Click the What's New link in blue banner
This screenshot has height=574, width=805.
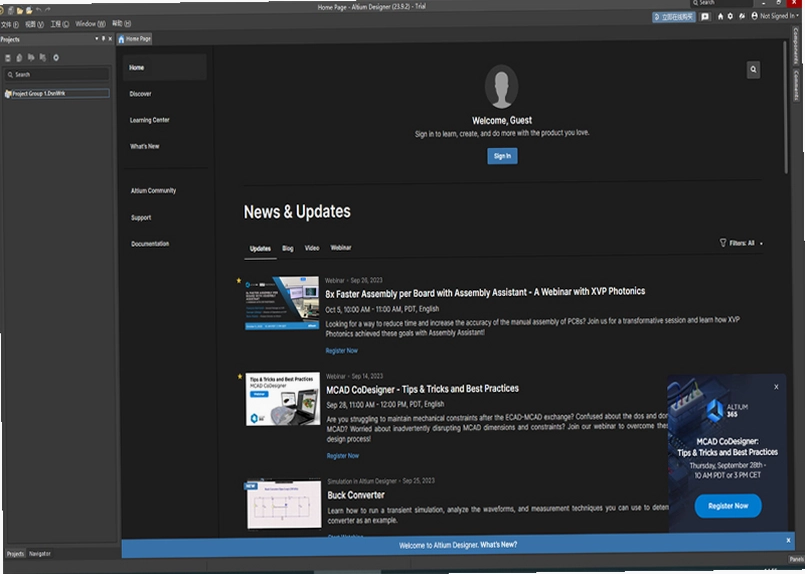(499, 545)
